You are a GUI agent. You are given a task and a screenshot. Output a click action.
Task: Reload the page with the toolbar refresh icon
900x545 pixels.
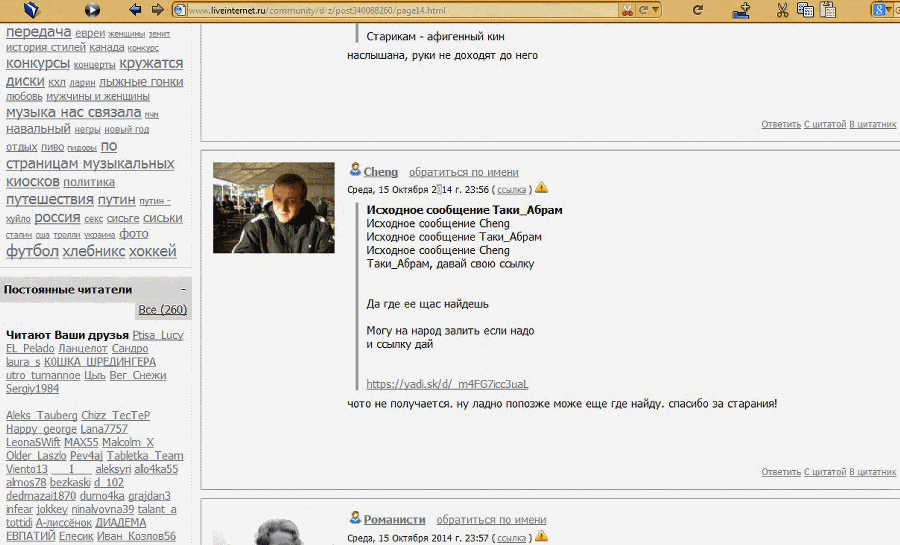(x=698, y=10)
